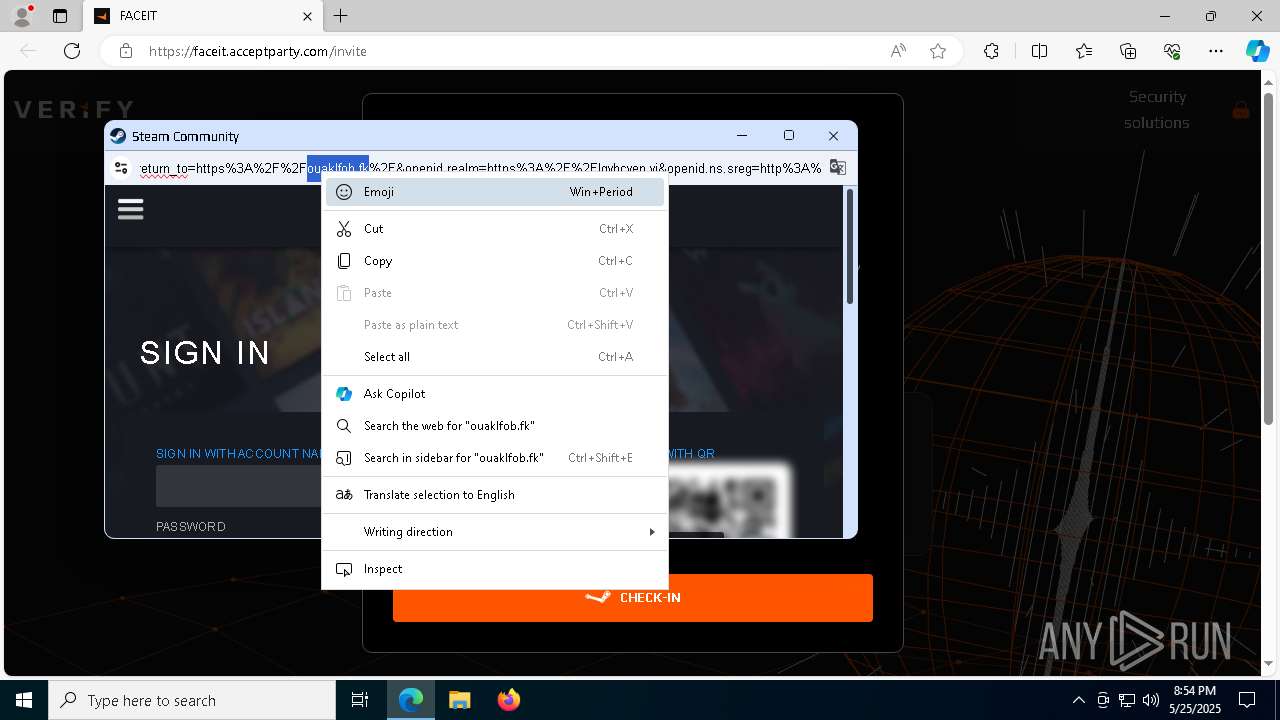
Task: Open Task View taskbar icon
Action: pyautogui.click(x=360, y=700)
